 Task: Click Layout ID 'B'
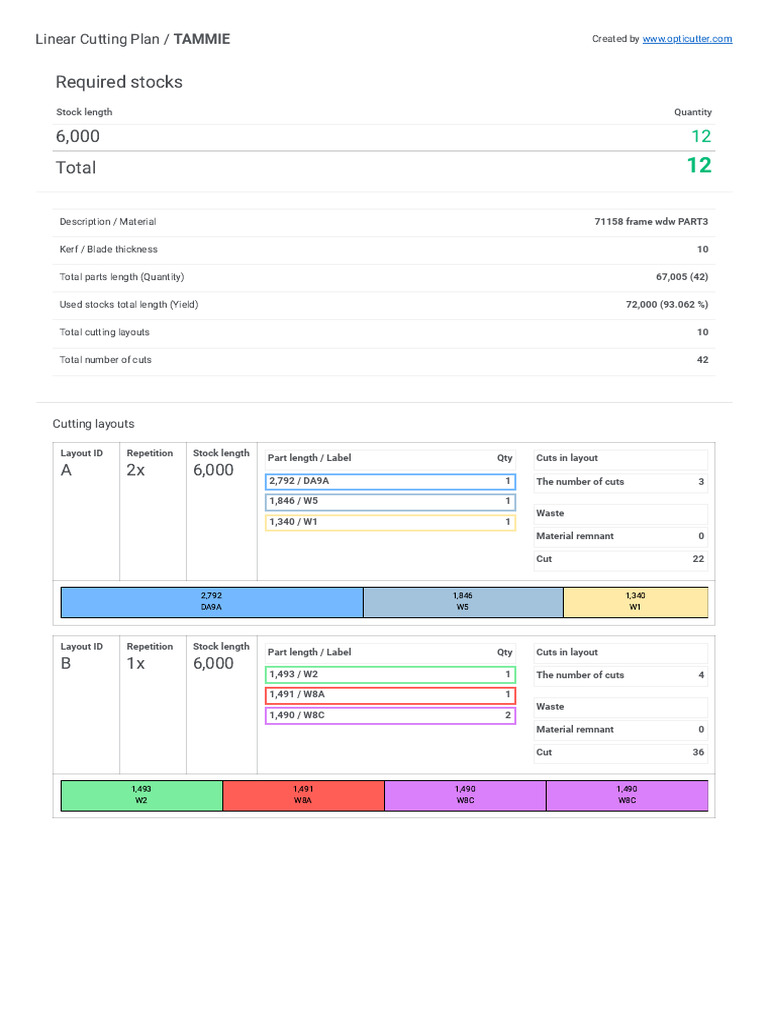65,664
